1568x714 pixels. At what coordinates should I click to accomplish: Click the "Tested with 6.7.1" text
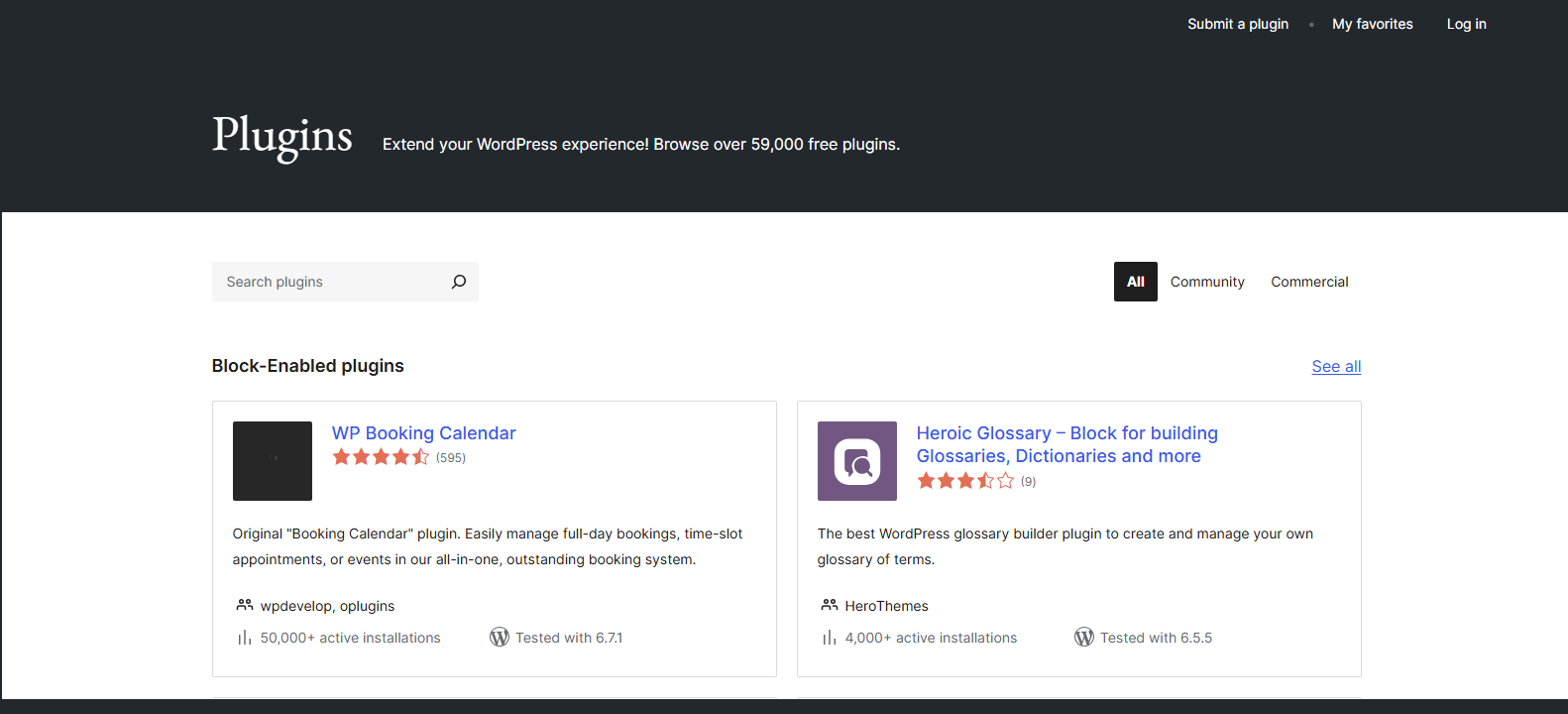point(569,638)
